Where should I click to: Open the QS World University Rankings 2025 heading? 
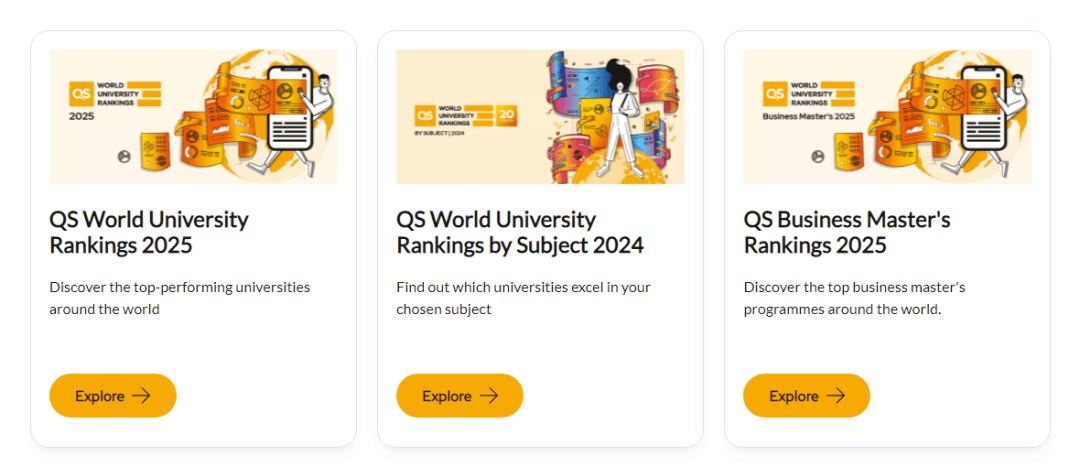coord(149,232)
